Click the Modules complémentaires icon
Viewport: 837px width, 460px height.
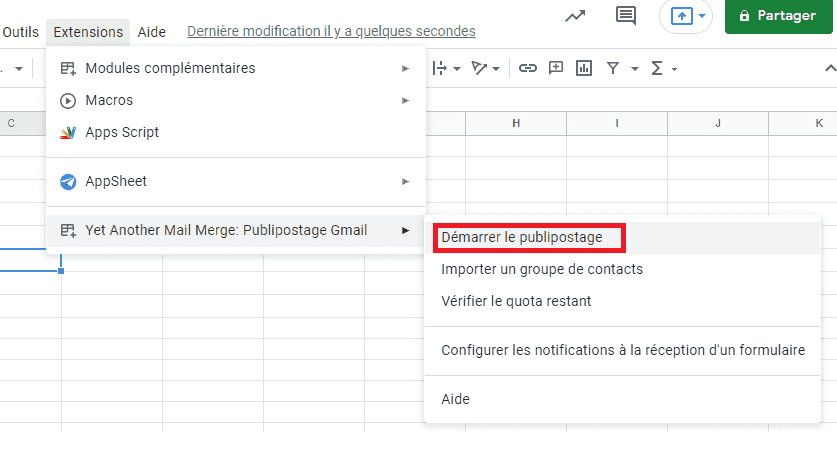tap(68, 68)
